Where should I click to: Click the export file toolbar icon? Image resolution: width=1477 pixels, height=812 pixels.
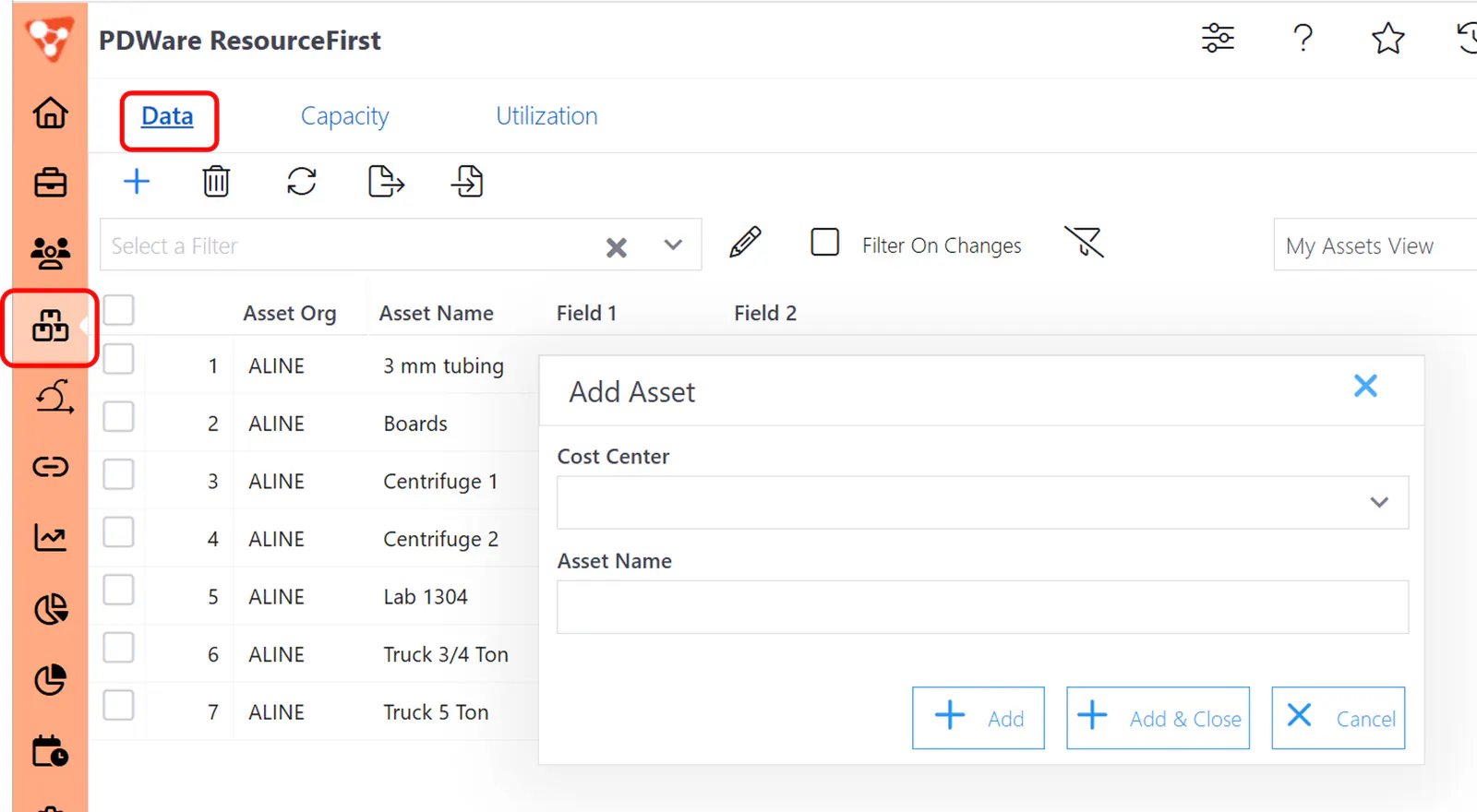pyautogui.click(x=386, y=181)
